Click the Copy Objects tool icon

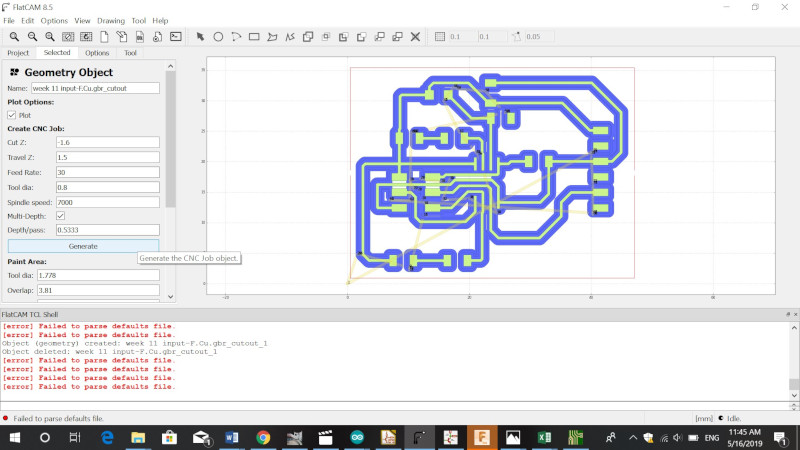click(x=397, y=37)
